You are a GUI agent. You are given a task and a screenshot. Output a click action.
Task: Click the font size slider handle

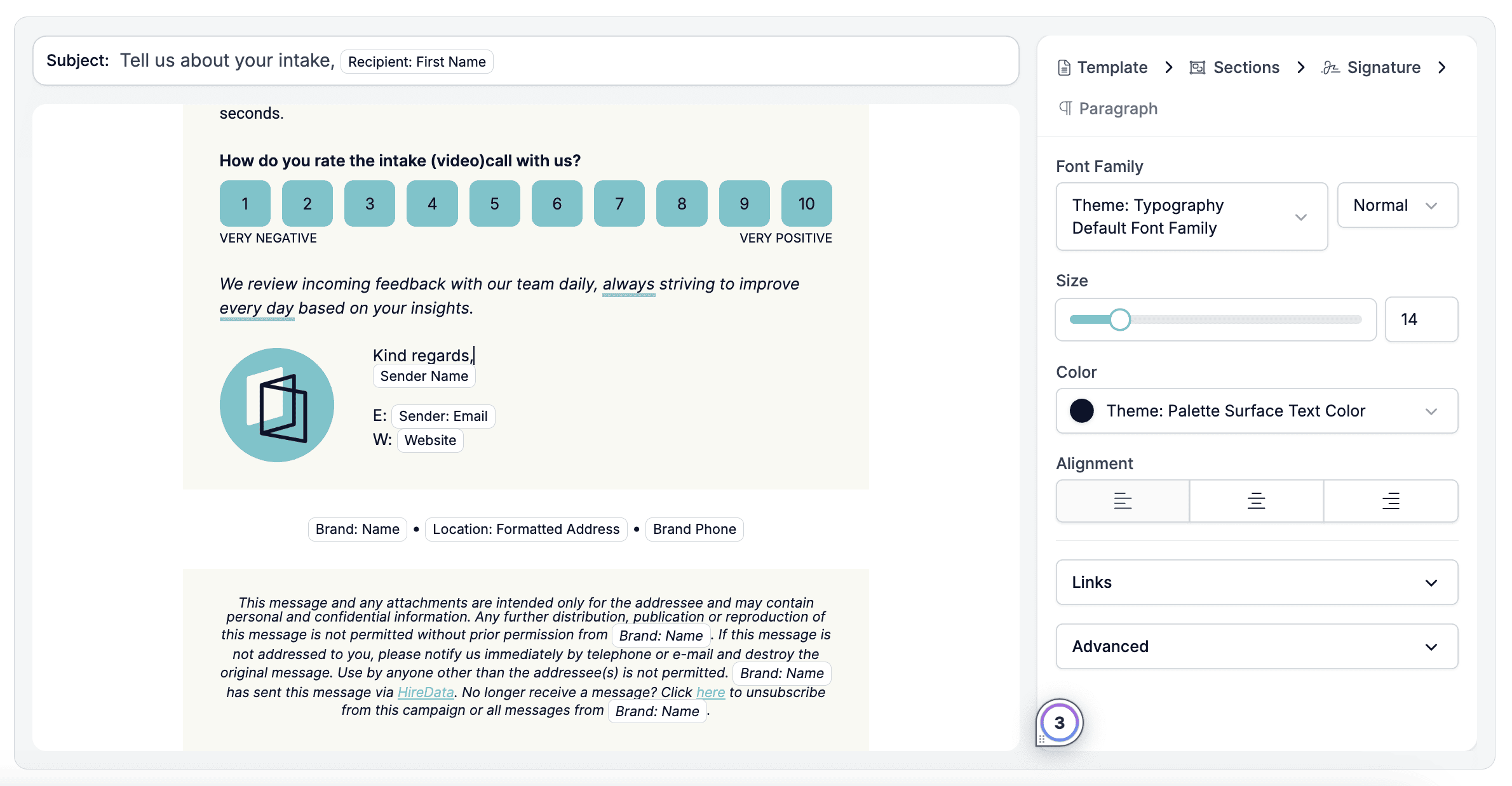pyautogui.click(x=1120, y=319)
